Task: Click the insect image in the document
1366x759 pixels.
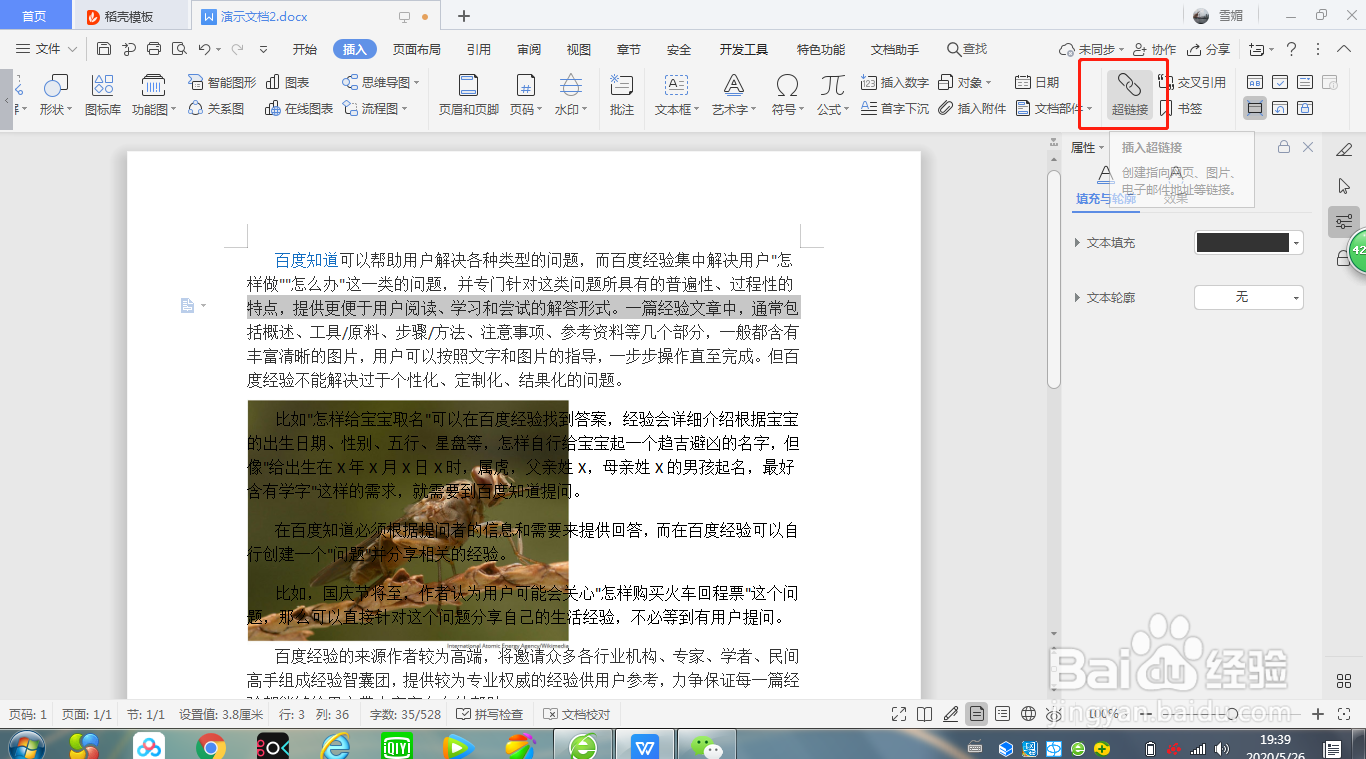Action: pyautogui.click(x=408, y=520)
